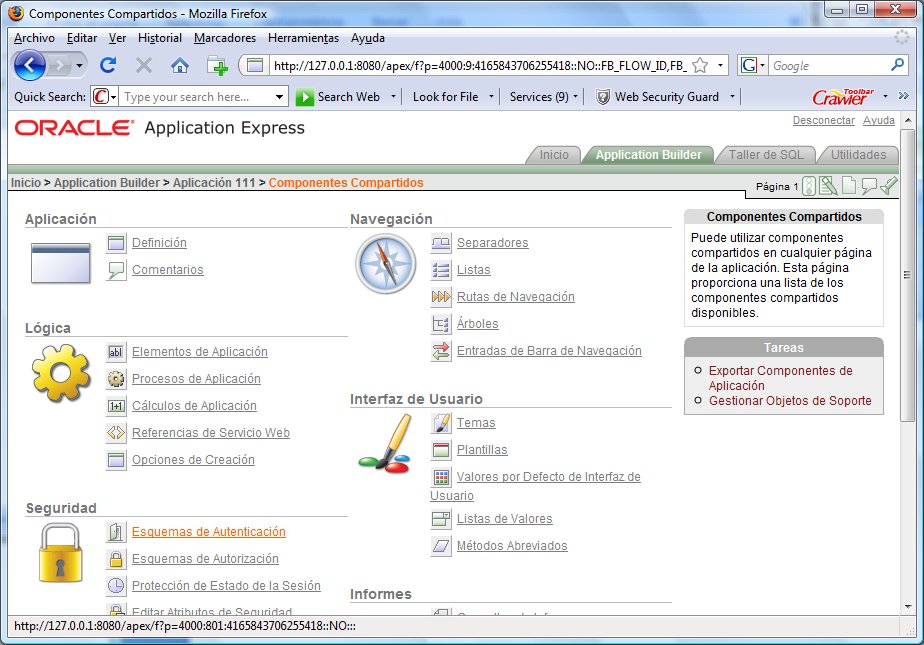Image resolution: width=924 pixels, height=645 pixels.
Task: Click the Entradas de Barra de Navegación icon
Action: 441,351
